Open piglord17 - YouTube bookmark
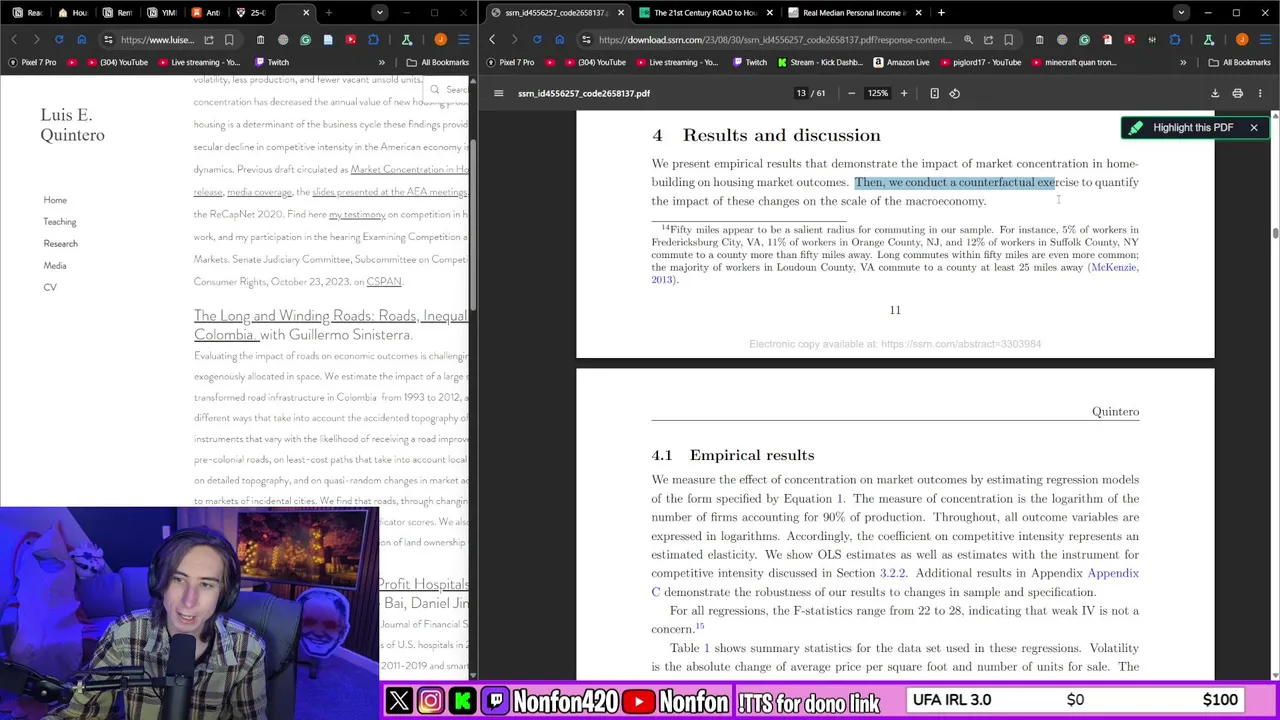The image size is (1280, 720). 979,62
